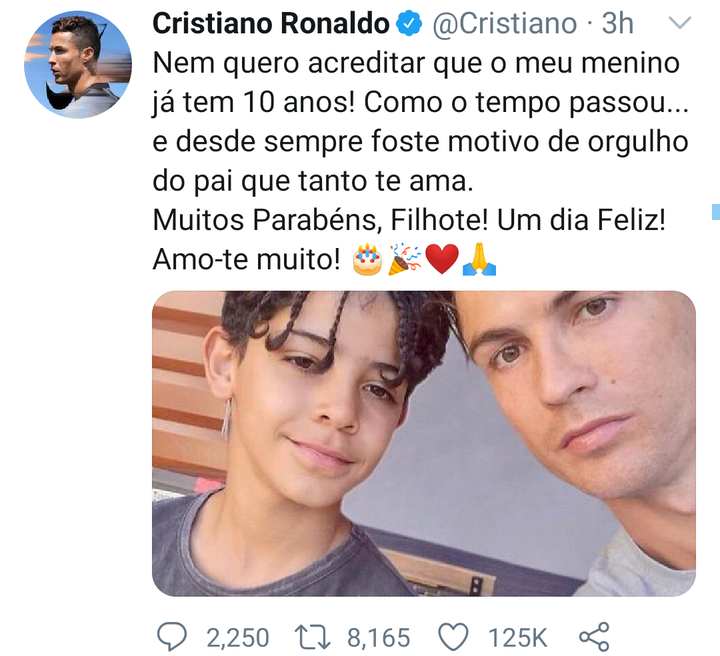Like the tweet with the heart icon
This screenshot has width=720, height=656.
(x=454, y=636)
